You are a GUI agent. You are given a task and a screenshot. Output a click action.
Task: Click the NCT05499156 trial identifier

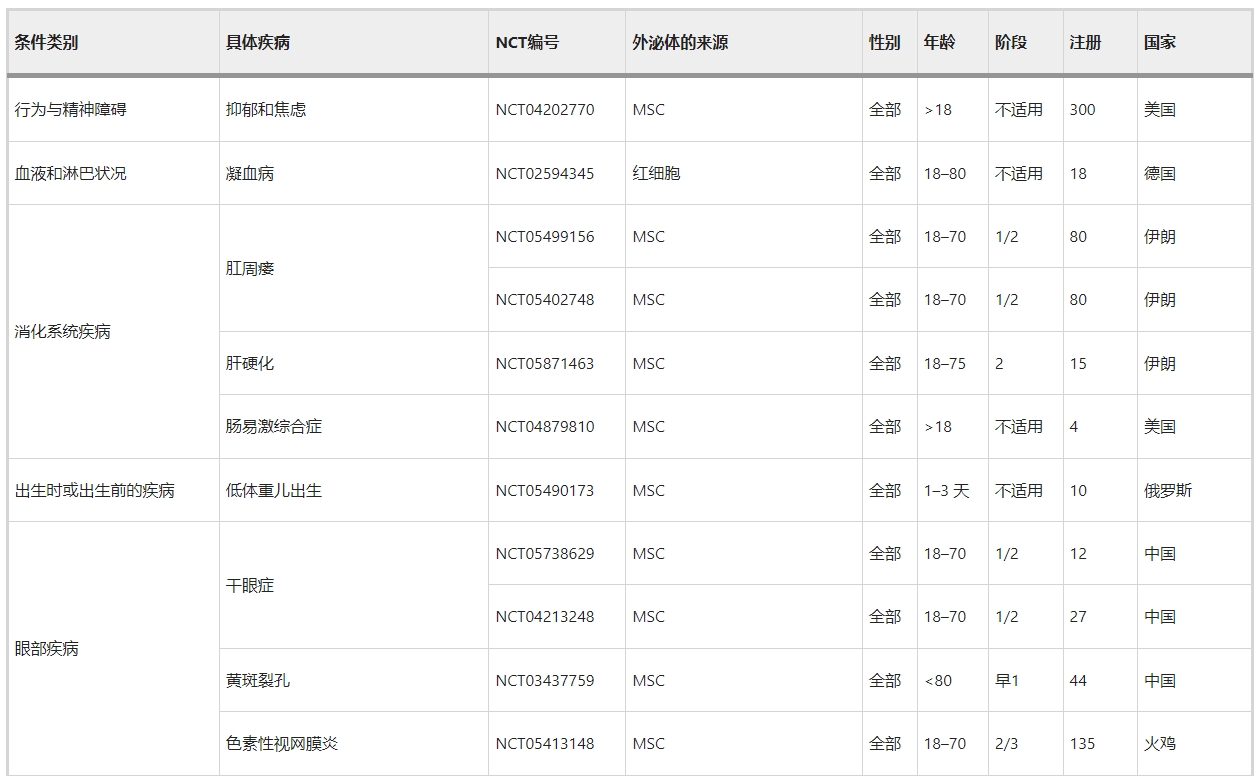[540, 237]
